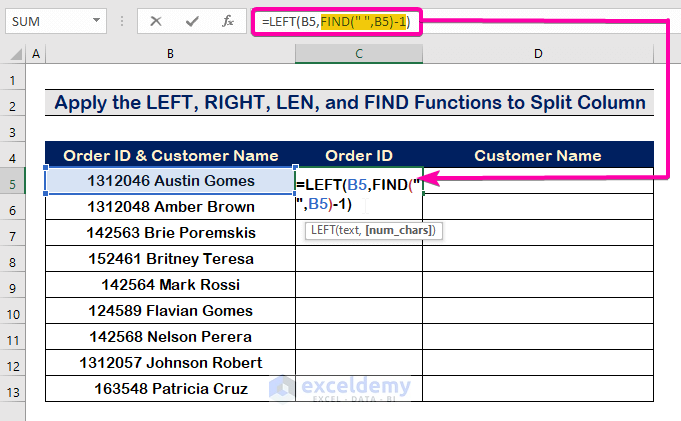Open the Insert Function fx dialog
The image size is (681, 421).
pos(228,20)
